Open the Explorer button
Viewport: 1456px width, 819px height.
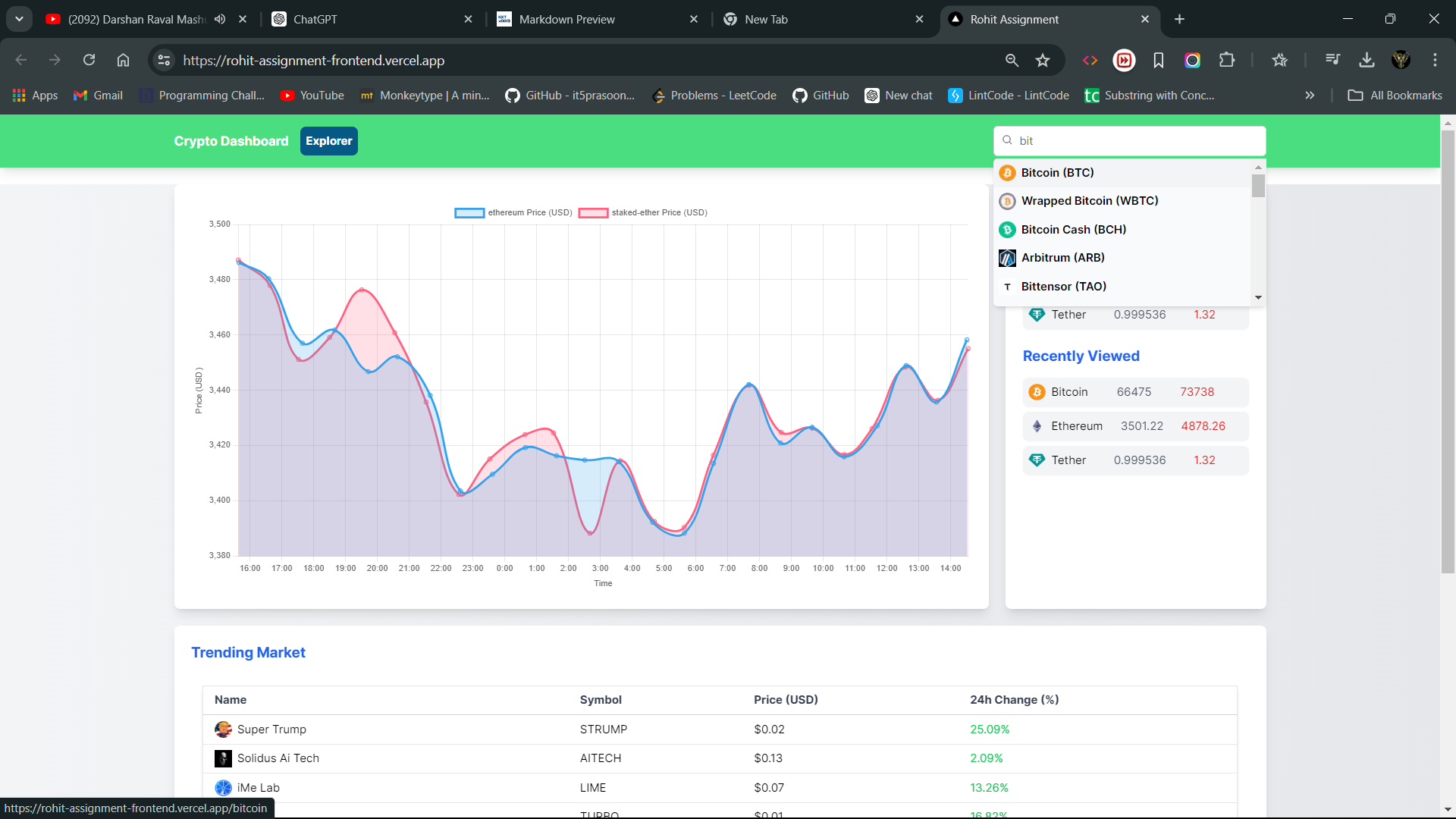pos(328,141)
